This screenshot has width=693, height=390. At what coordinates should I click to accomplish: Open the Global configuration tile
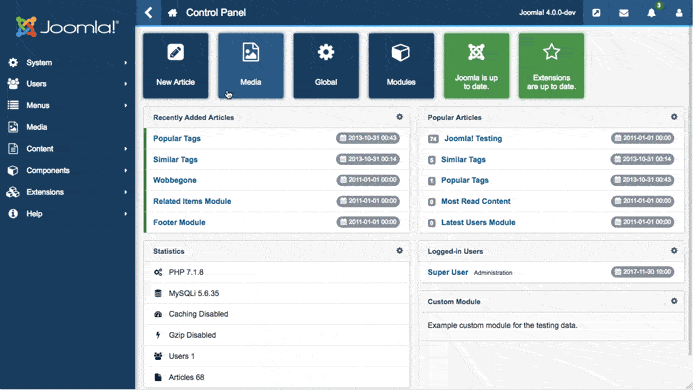coord(326,65)
